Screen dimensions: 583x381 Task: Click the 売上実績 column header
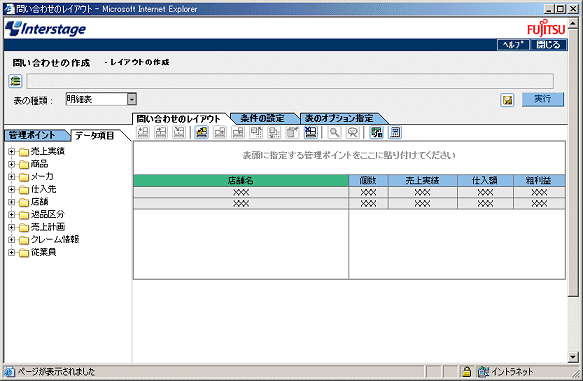pos(422,181)
